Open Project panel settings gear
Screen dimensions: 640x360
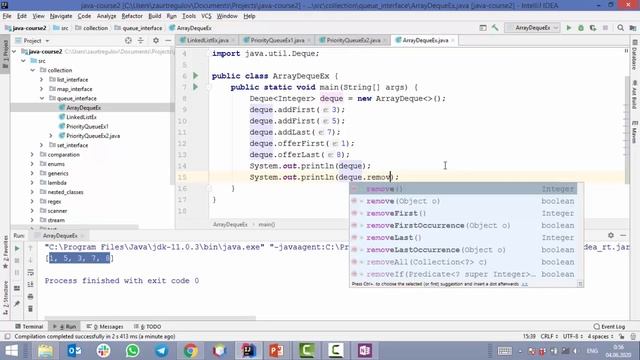(156, 40)
